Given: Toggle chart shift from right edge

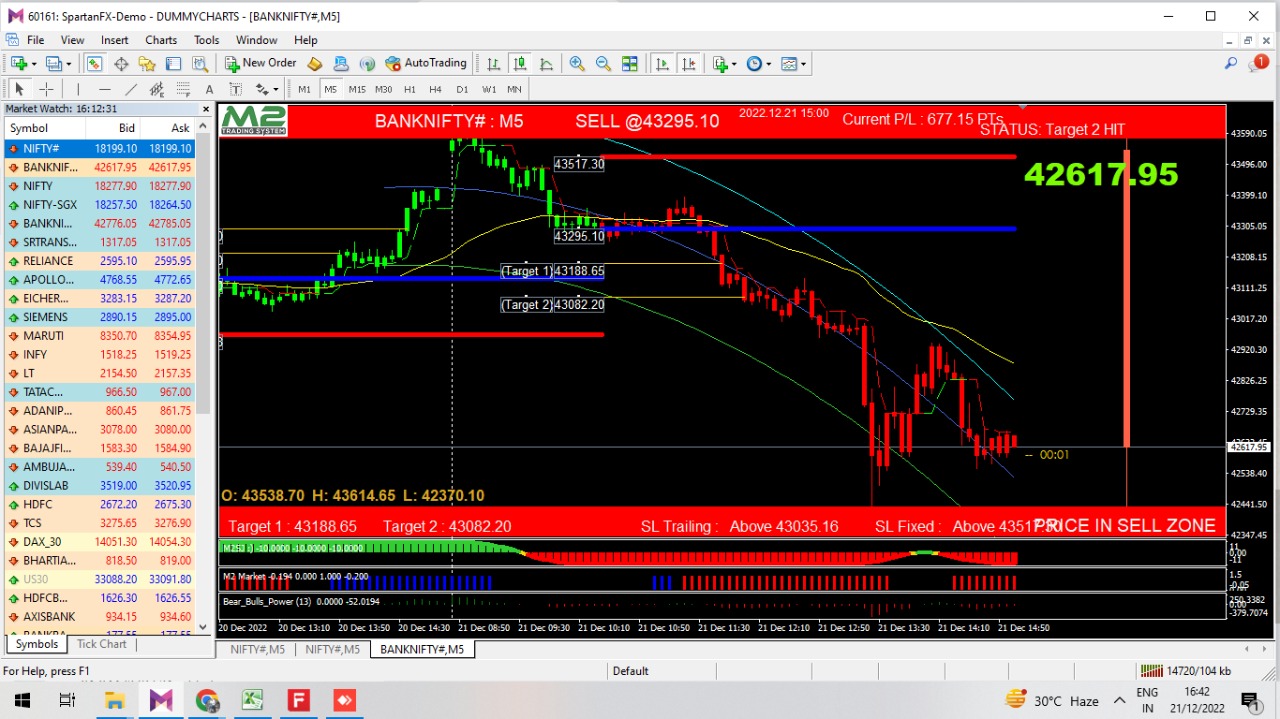Looking at the screenshot, I should pos(688,63).
